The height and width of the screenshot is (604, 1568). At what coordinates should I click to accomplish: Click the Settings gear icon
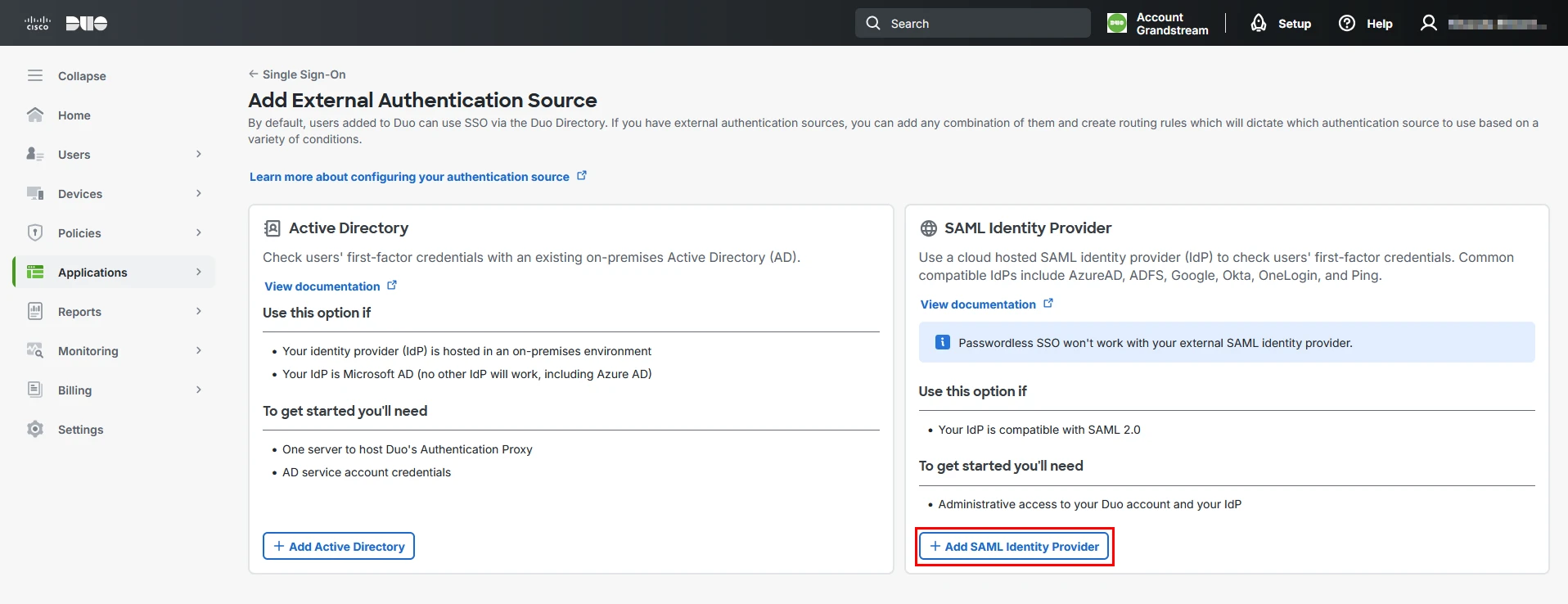(x=35, y=429)
